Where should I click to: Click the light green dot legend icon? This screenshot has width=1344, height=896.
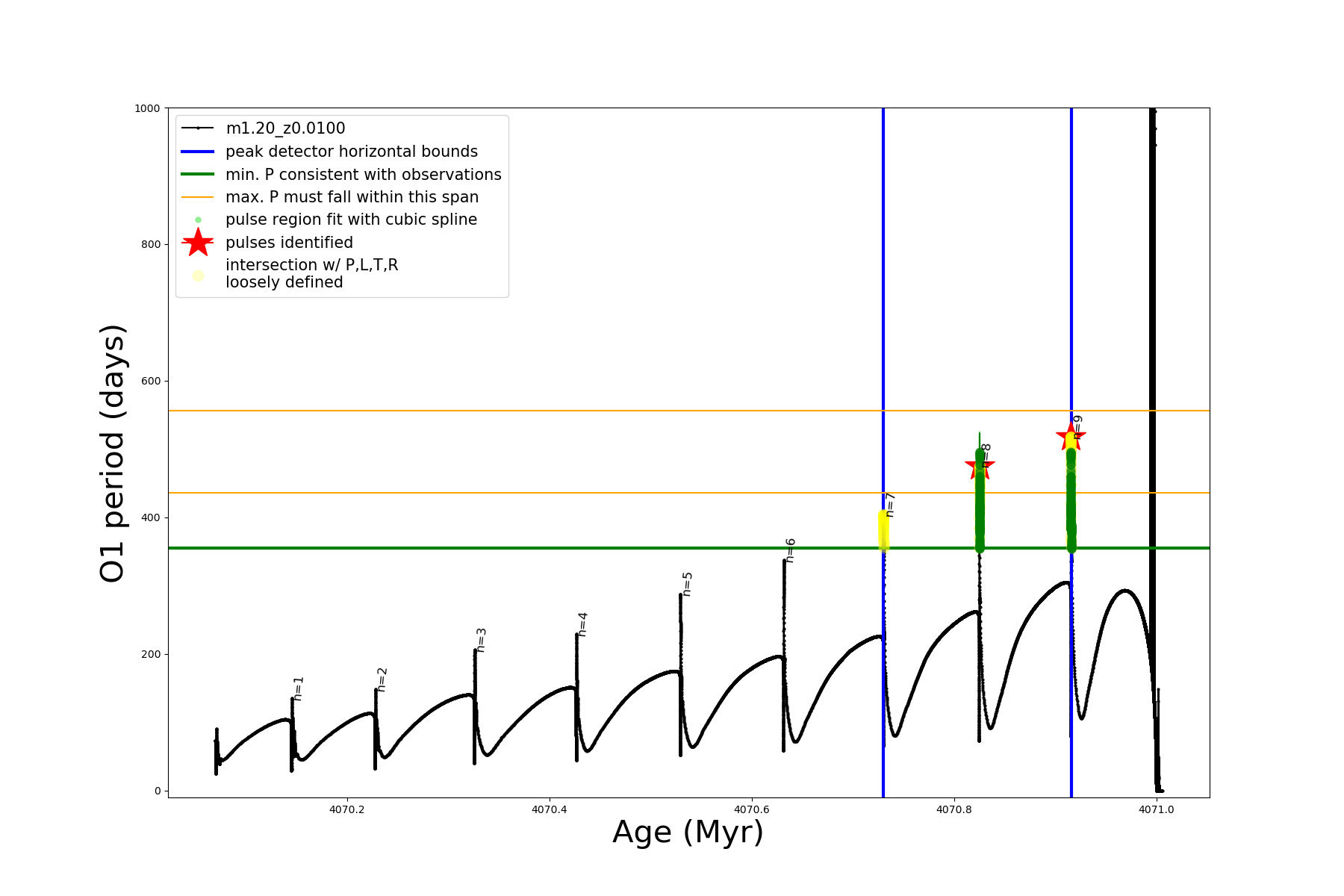198,220
